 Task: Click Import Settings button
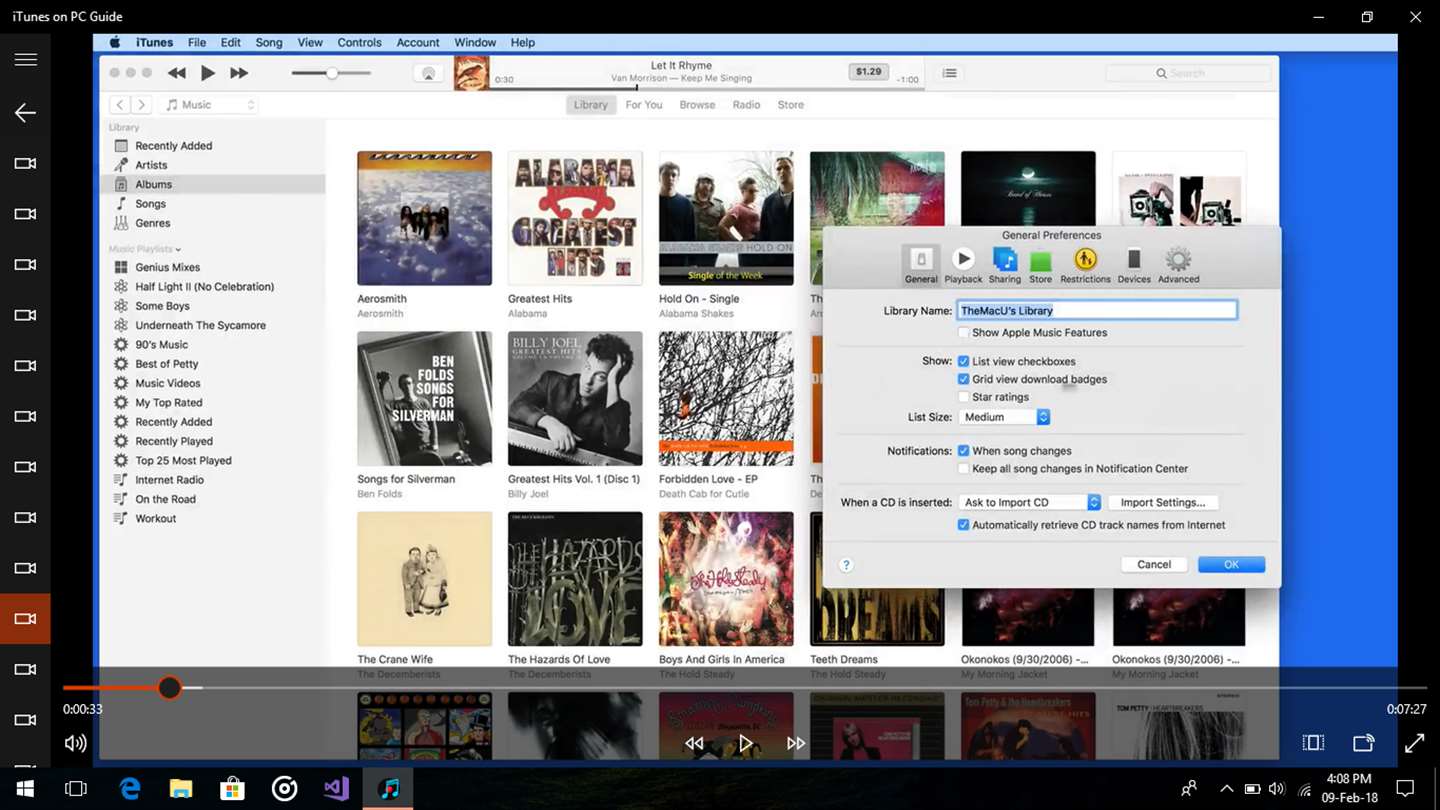click(x=1163, y=503)
